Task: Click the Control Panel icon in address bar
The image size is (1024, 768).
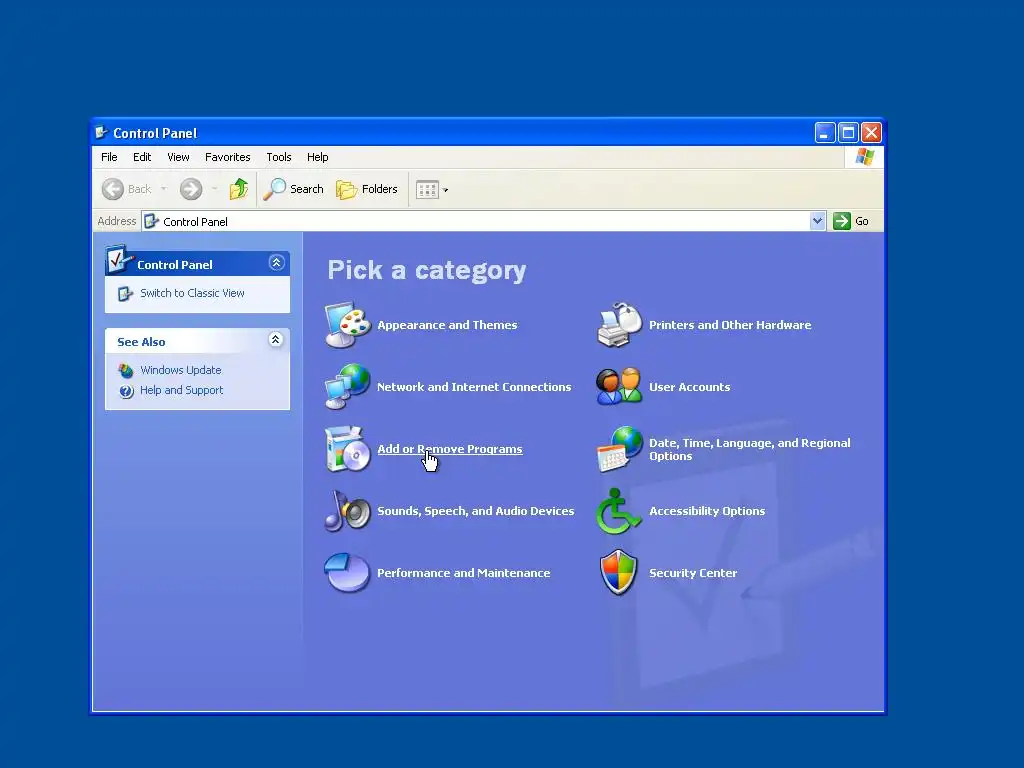Action: (152, 221)
